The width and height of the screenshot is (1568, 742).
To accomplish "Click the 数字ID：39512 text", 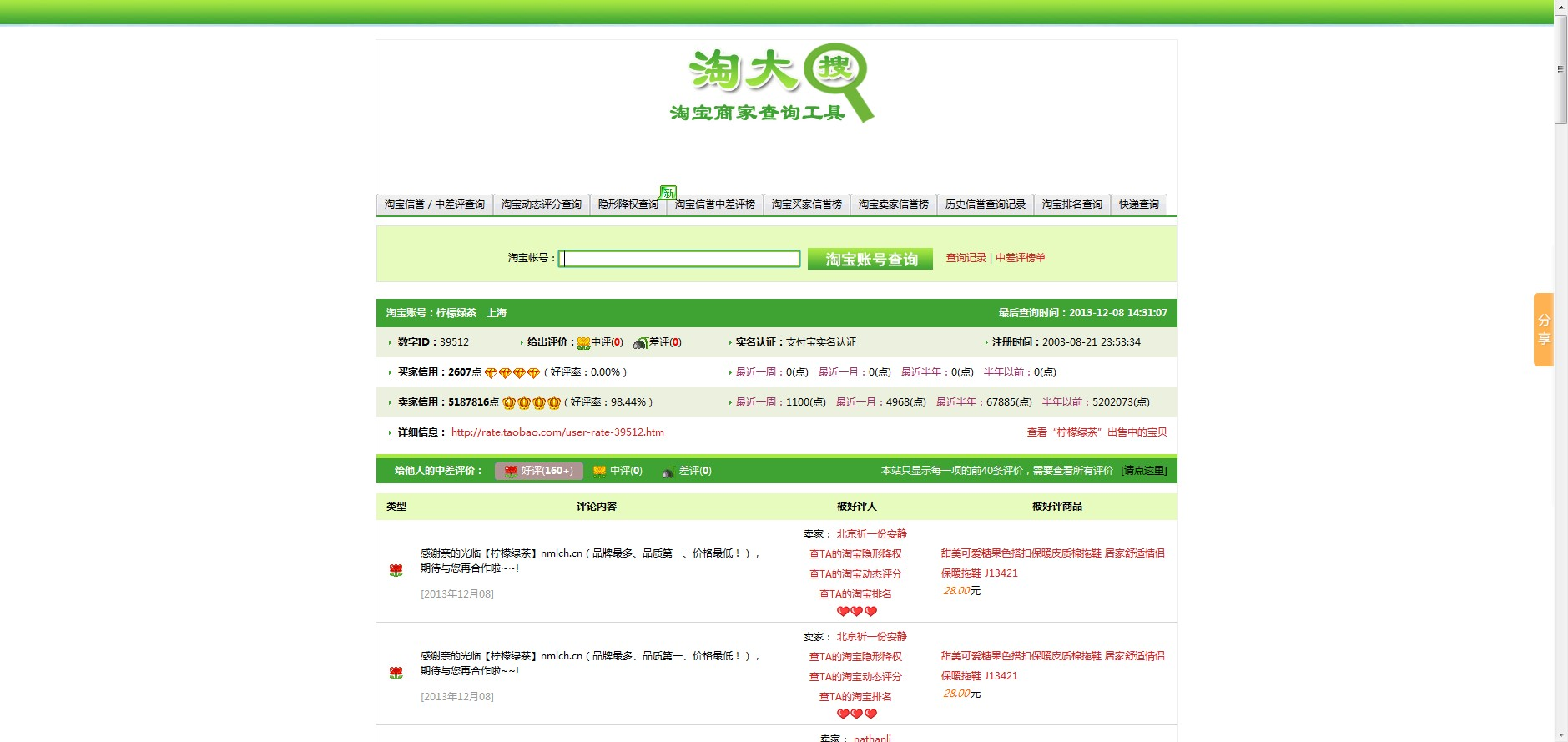I will (433, 342).
